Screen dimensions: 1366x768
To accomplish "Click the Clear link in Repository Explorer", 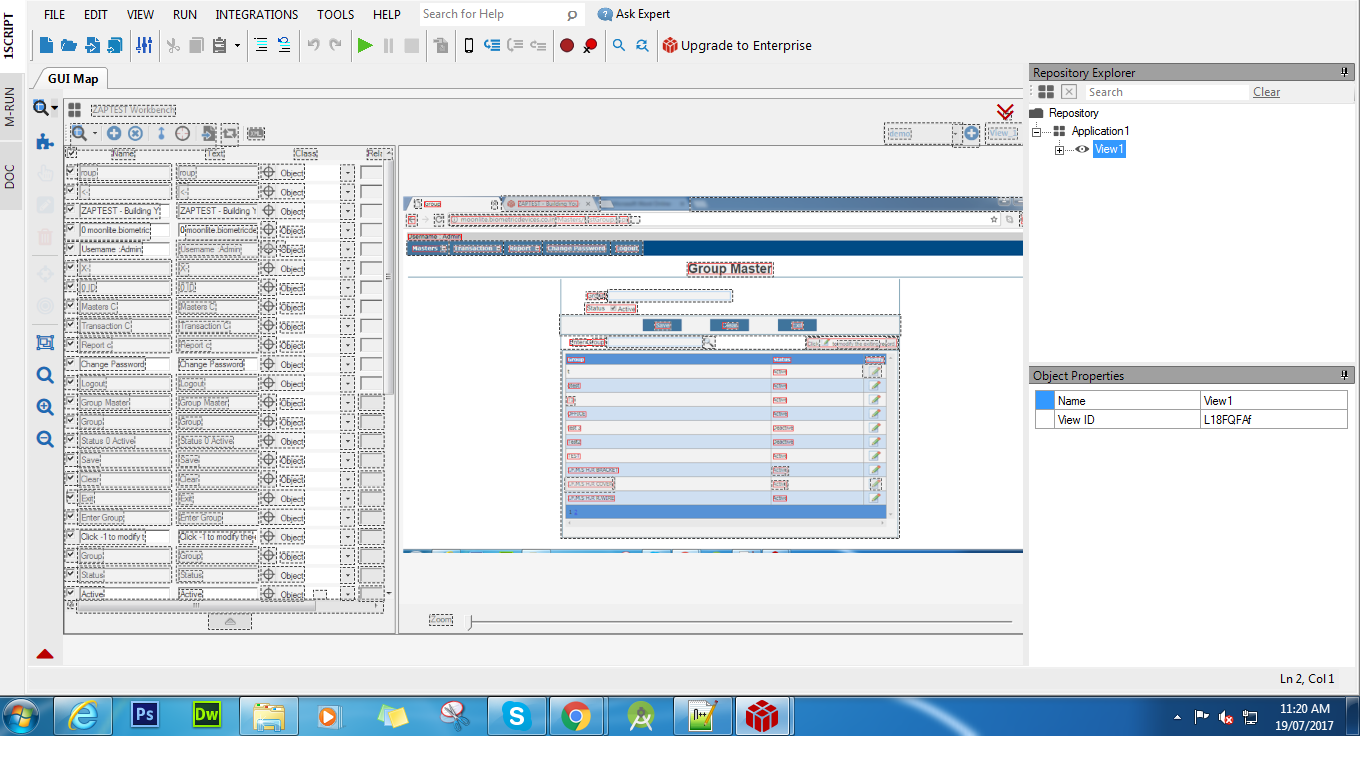I will coord(1266,91).
